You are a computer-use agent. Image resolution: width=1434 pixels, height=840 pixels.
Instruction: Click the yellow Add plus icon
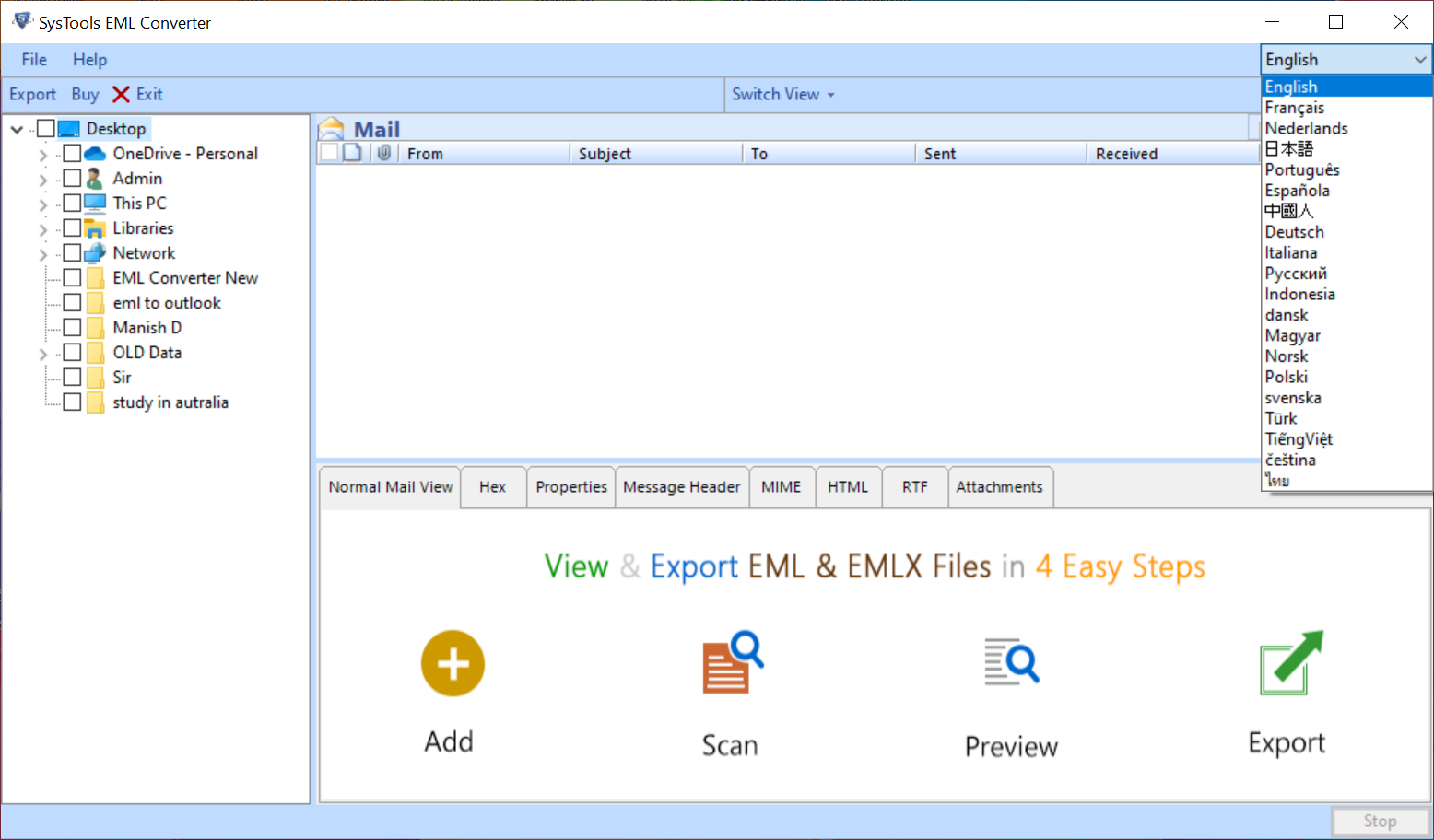[x=453, y=663]
